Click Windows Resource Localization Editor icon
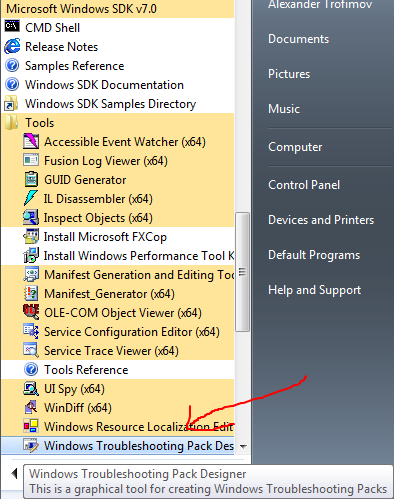This screenshot has height=499, width=394. tap(31, 426)
